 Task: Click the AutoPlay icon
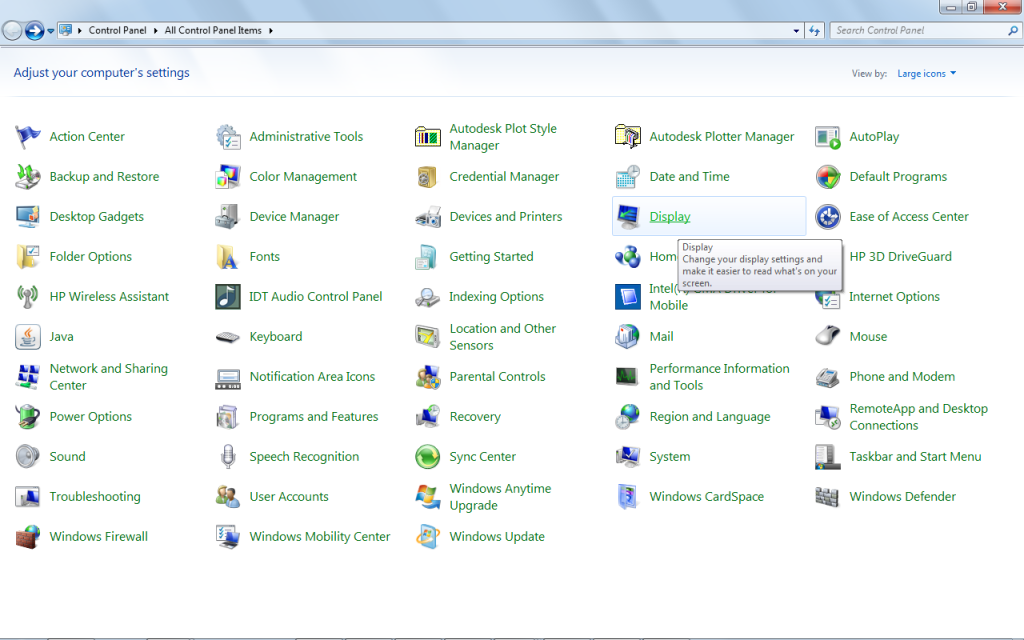(827, 136)
